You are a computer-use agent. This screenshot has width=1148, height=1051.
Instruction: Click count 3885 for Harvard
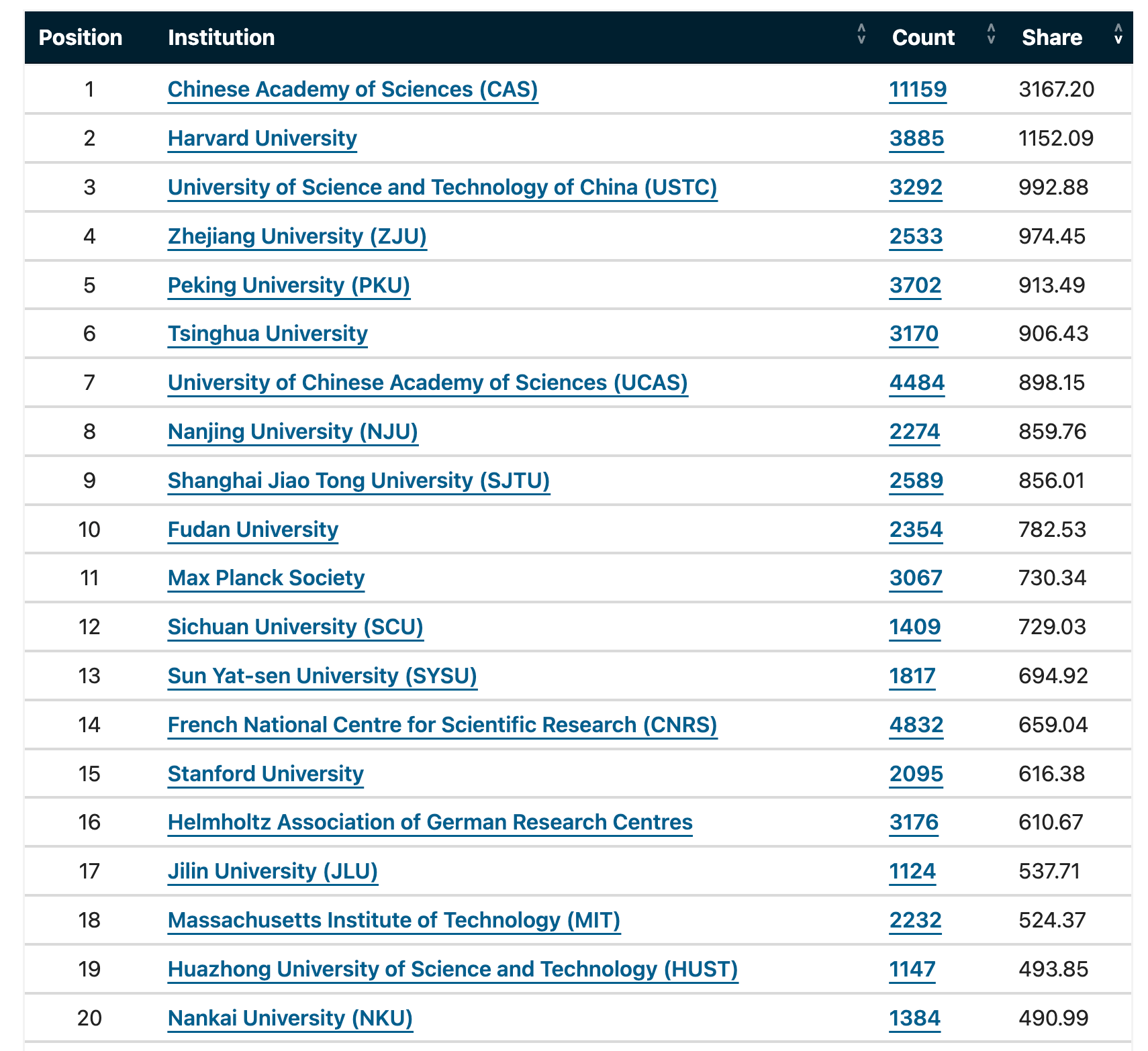tap(916, 138)
